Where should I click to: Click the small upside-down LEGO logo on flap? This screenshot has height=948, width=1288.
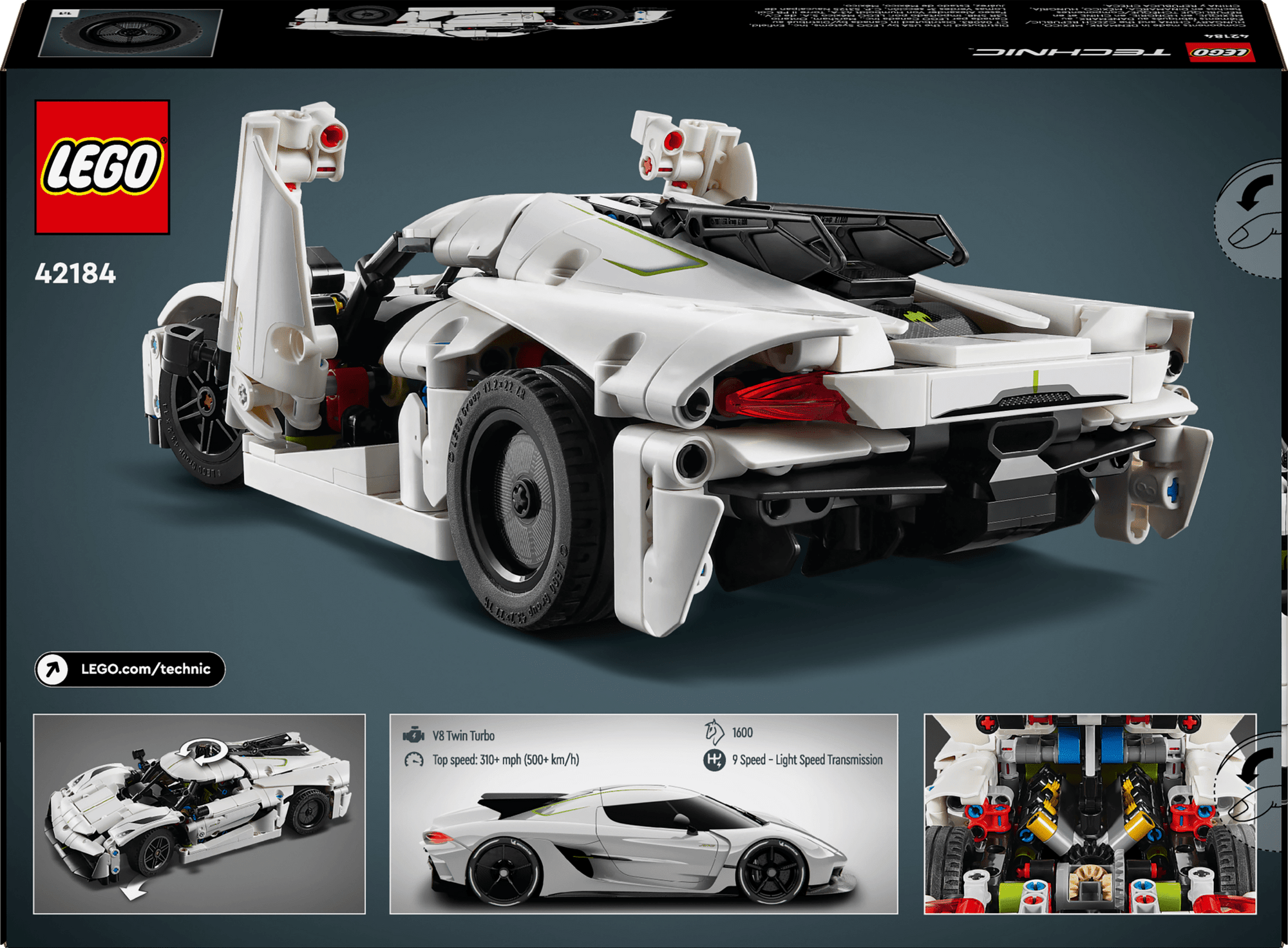[1220, 52]
